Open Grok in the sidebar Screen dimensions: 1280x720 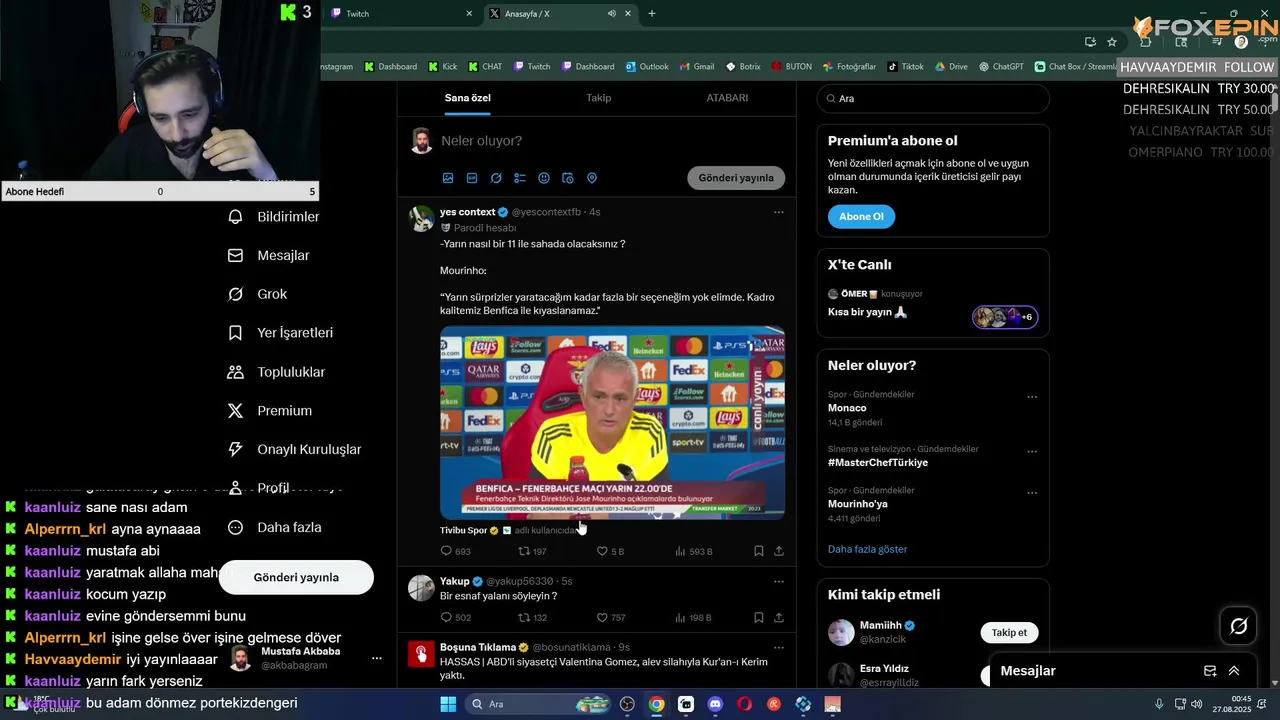click(257, 294)
